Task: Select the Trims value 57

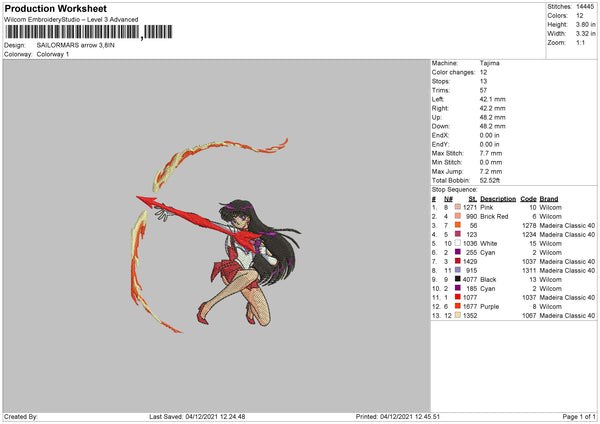Action: click(x=483, y=90)
